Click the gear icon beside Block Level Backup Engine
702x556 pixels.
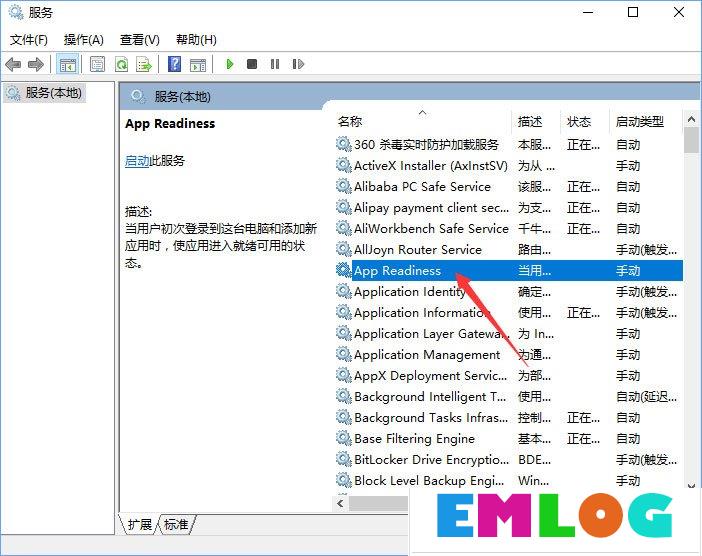click(x=343, y=480)
